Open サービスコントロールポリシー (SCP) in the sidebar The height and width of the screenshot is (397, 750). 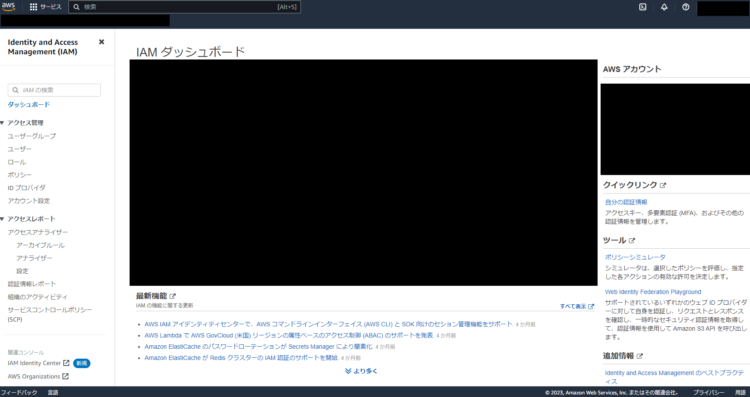(x=50, y=314)
